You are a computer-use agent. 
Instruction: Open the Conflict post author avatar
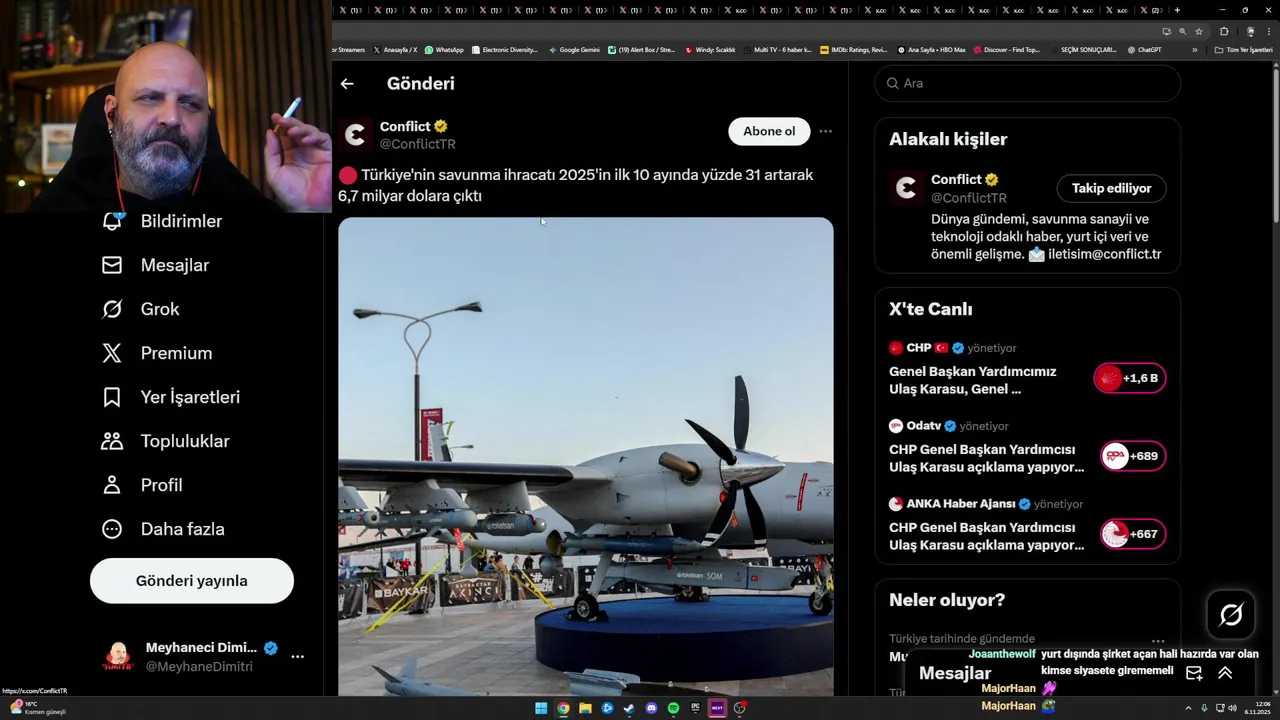tap(355, 134)
